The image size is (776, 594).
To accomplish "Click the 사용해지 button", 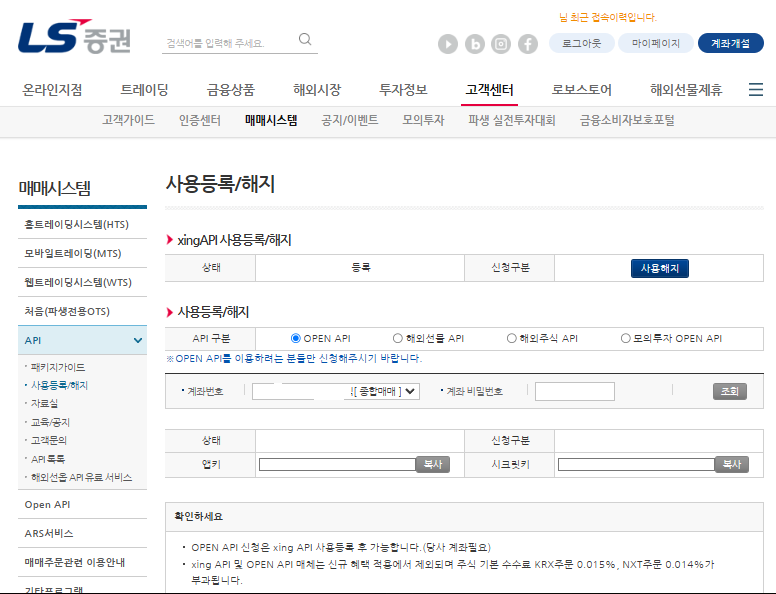I will 660,268.
